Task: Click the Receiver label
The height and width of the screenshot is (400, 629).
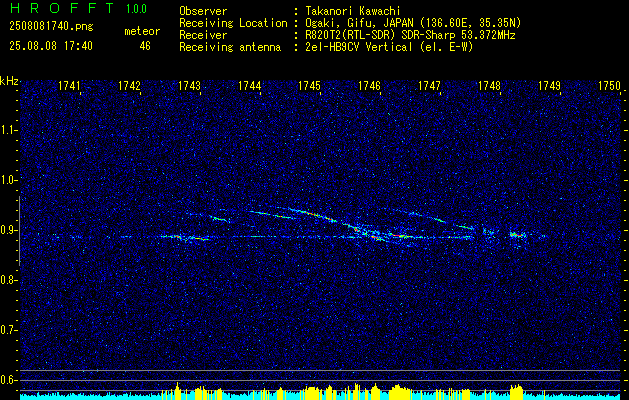Action: click(203, 35)
